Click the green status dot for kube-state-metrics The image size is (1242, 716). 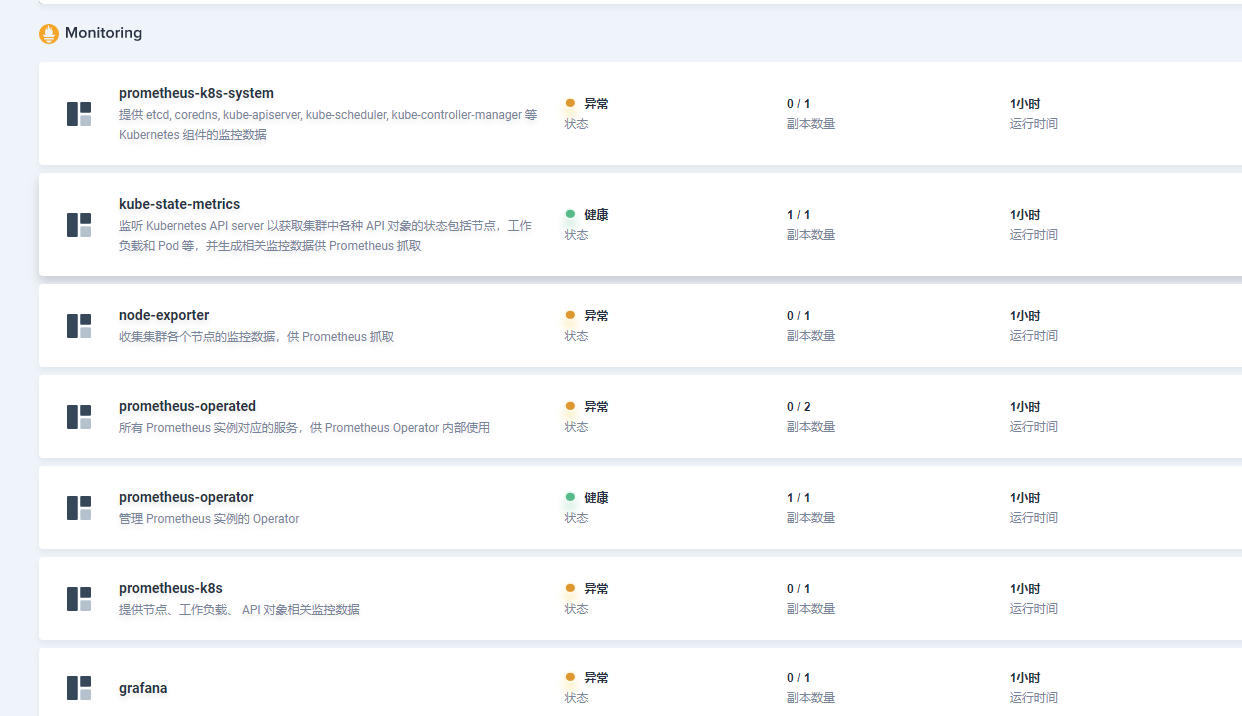[x=570, y=214]
